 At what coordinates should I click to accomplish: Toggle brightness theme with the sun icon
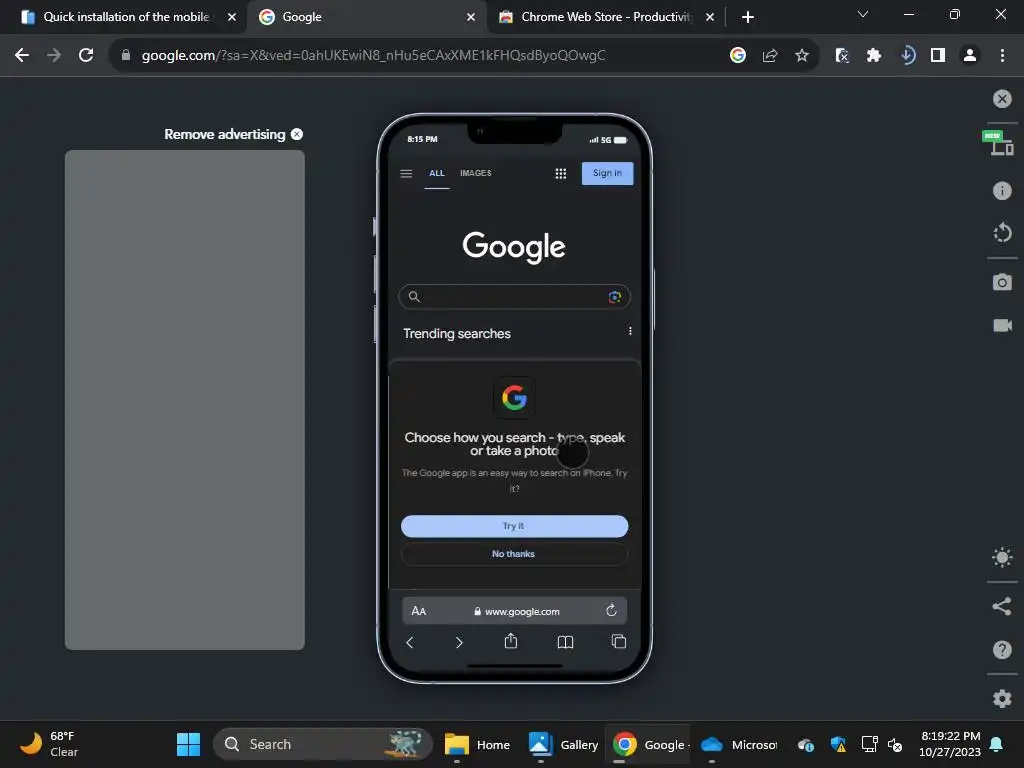pos(1002,558)
